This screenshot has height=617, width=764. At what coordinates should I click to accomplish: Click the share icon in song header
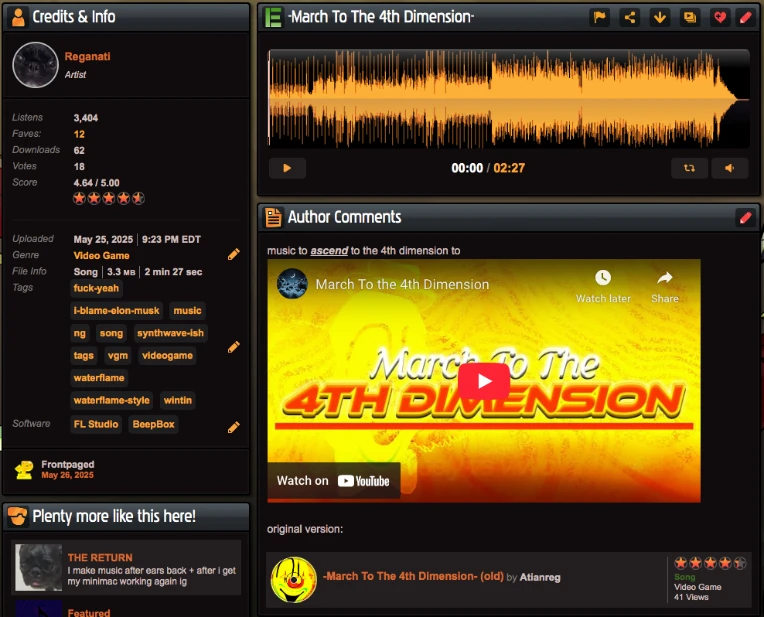(x=630, y=18)
